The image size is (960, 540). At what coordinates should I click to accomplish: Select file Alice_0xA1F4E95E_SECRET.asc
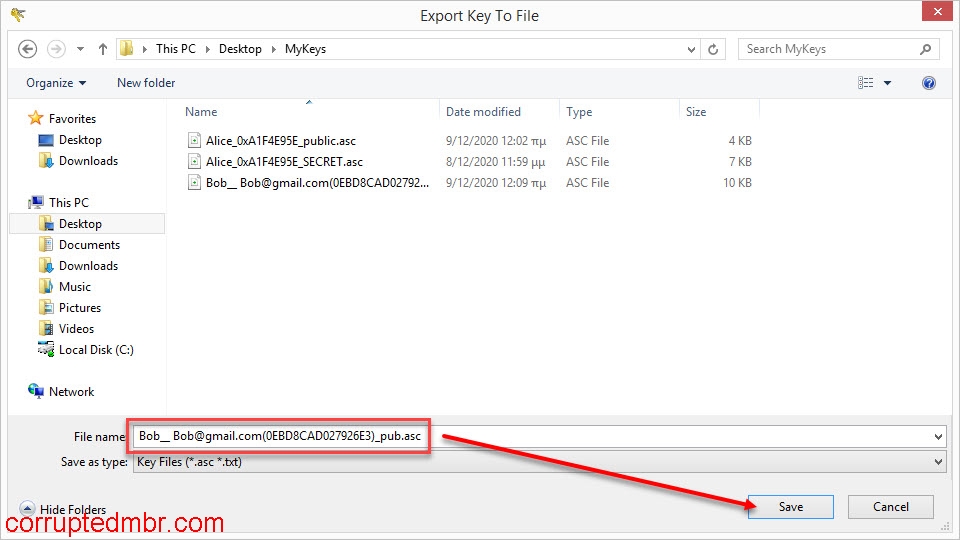pyautogui.click(x=284, y=162)
